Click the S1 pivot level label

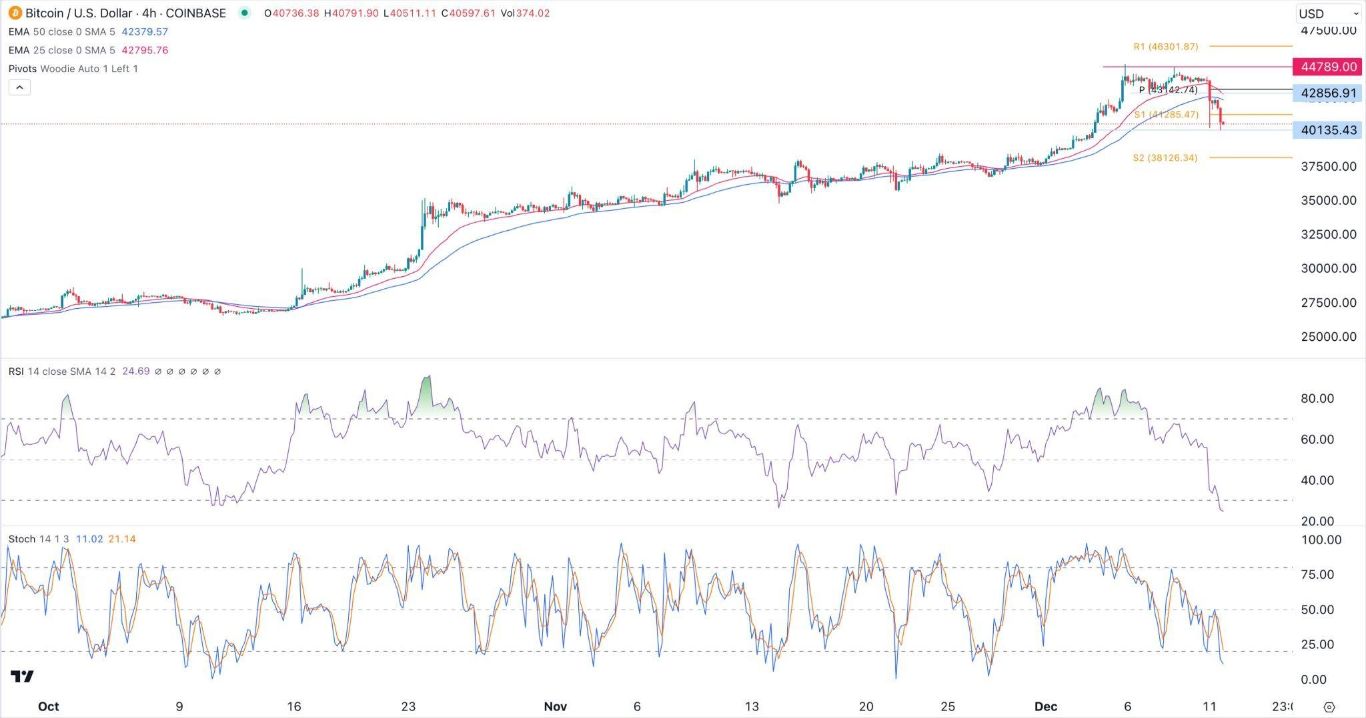click(1166, 114)
